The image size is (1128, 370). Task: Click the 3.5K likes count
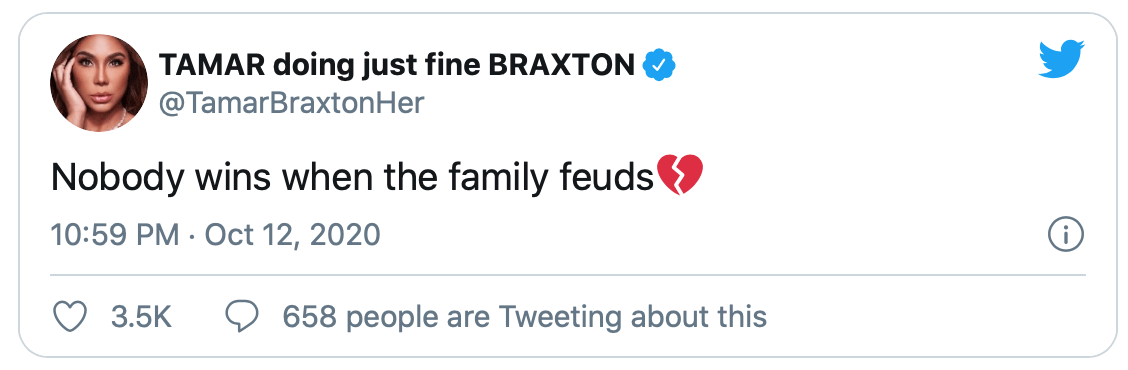click(x=142, y=317)
